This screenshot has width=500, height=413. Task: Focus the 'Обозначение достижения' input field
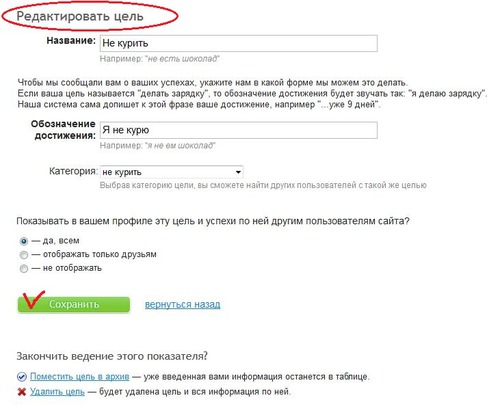[239, 130]
